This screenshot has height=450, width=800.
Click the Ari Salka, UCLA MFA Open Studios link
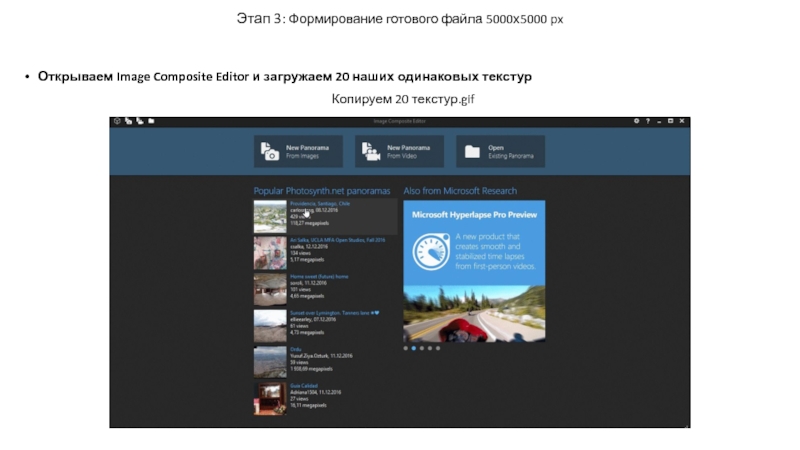tap(338, 240)
